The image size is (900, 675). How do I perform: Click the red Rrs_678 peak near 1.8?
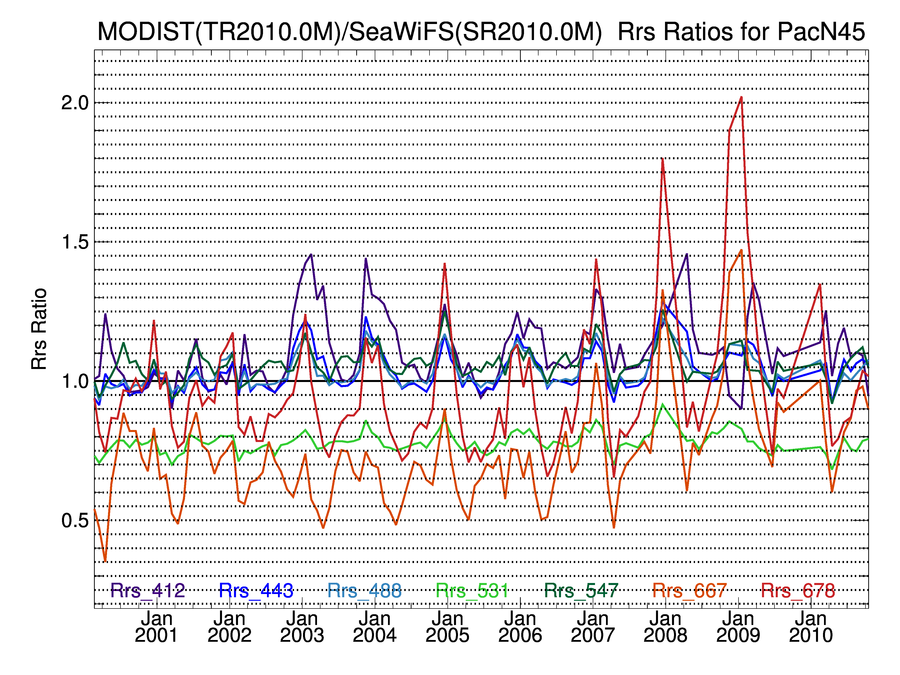[x=663, y=159]
